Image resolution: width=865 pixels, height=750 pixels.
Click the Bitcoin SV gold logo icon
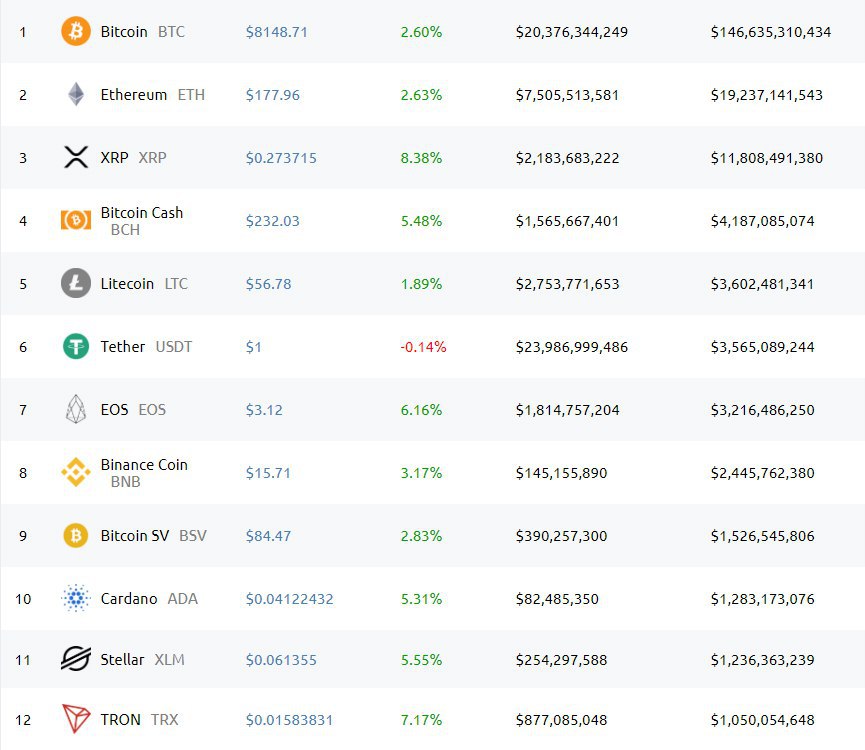tap(76, 536)
